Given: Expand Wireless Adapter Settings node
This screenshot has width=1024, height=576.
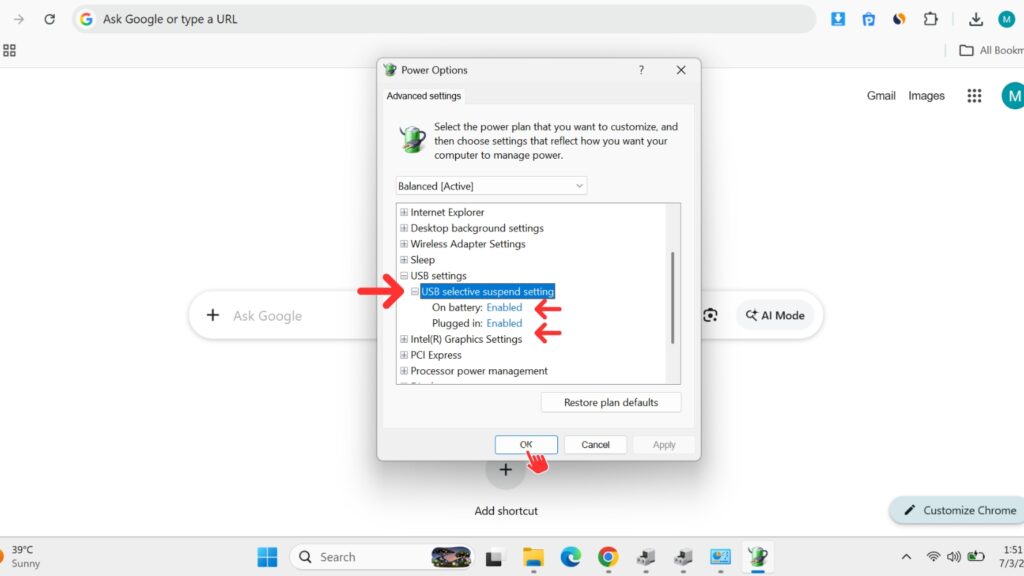Looking at the screenshot, I should pyautogui.click(x=404, y=244).
